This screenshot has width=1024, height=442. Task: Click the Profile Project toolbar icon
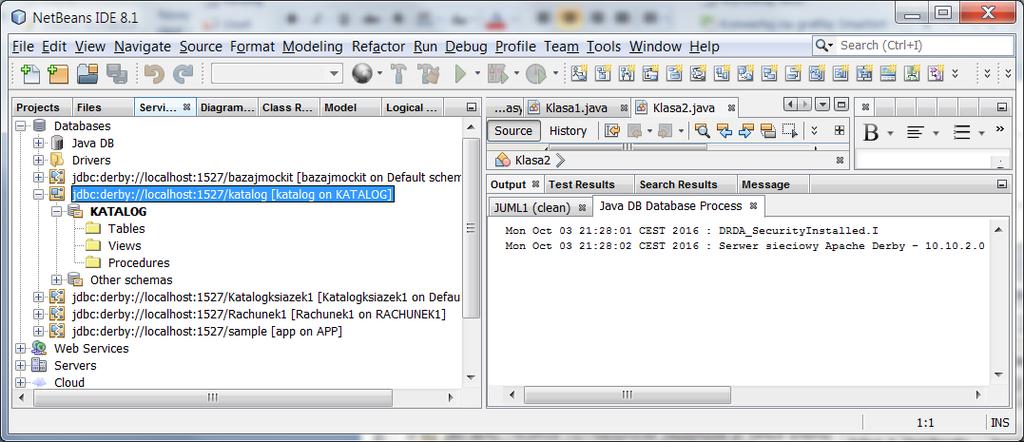536,74
